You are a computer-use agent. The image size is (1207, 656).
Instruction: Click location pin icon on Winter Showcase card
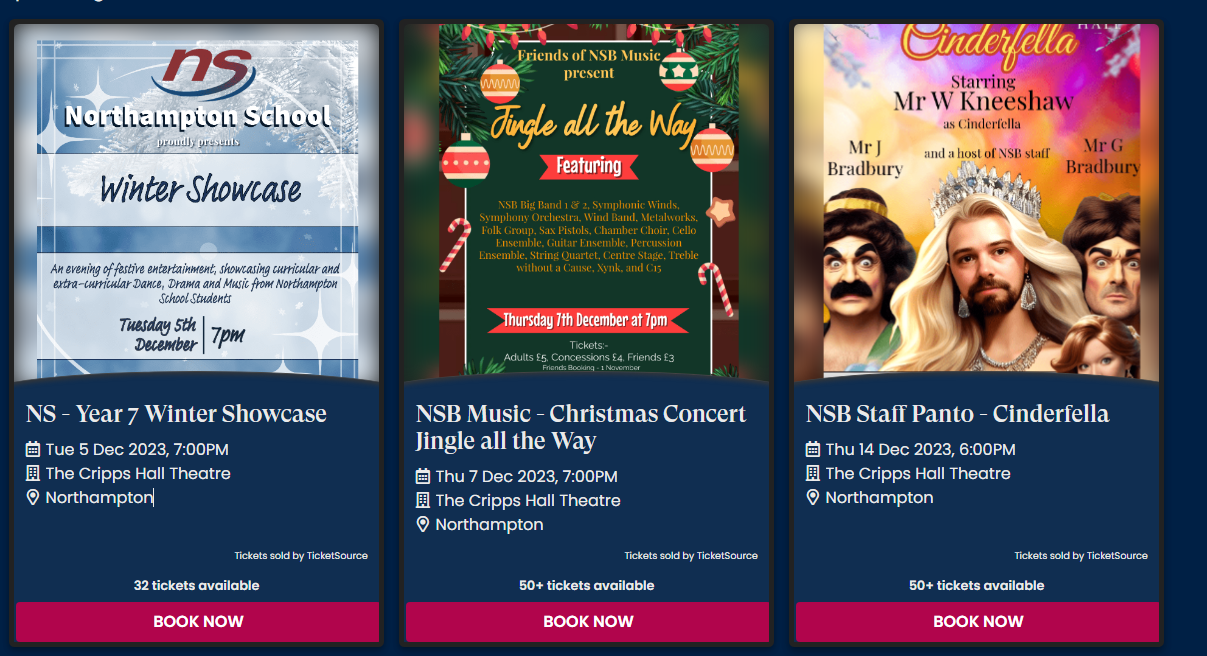point(33,498)
